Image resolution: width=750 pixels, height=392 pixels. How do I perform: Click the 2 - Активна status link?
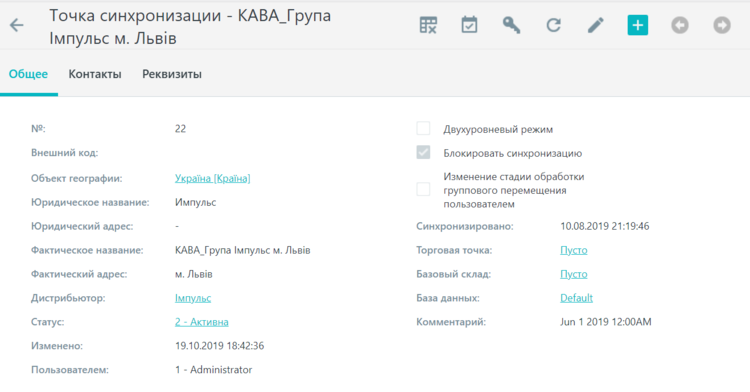click(x=201, y=322)
